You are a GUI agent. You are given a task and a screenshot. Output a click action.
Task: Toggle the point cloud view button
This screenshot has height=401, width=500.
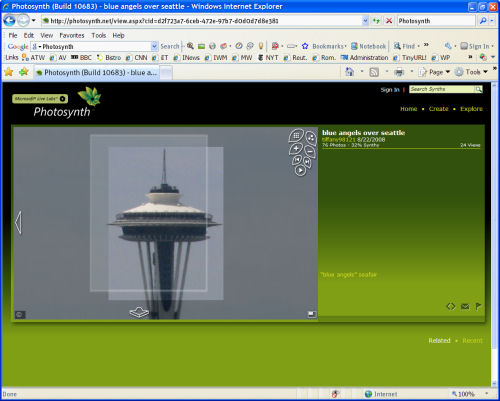click(311, 137)
